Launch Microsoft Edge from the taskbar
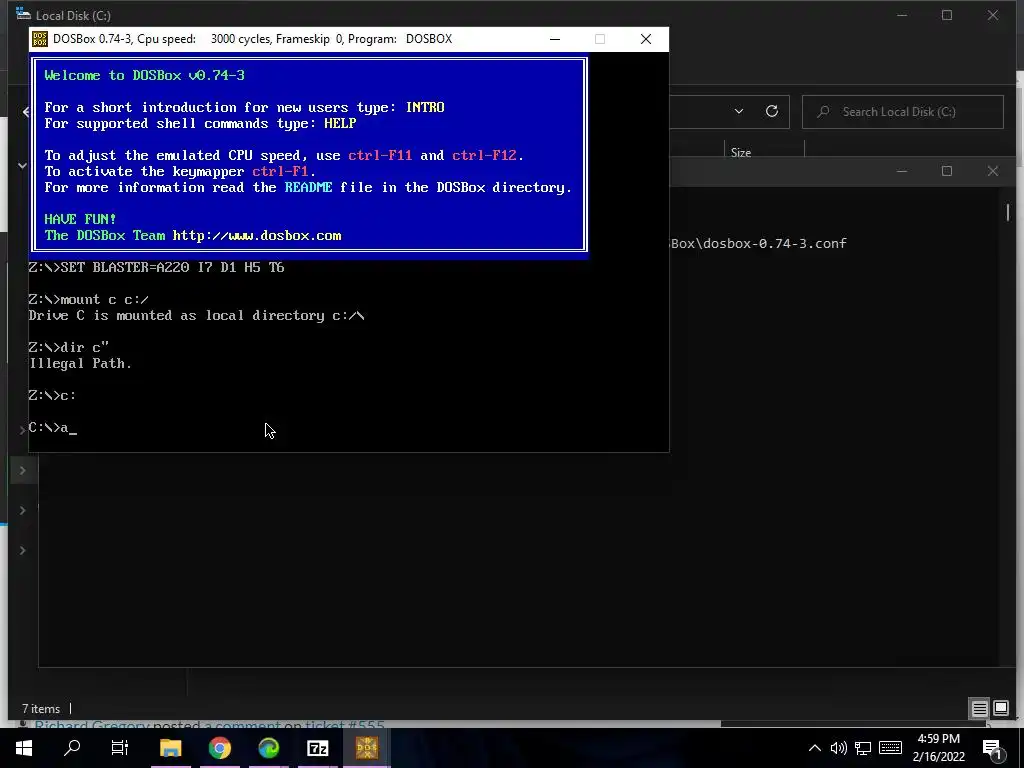Viewport: 1024px width, 768px height. (268, 748)
